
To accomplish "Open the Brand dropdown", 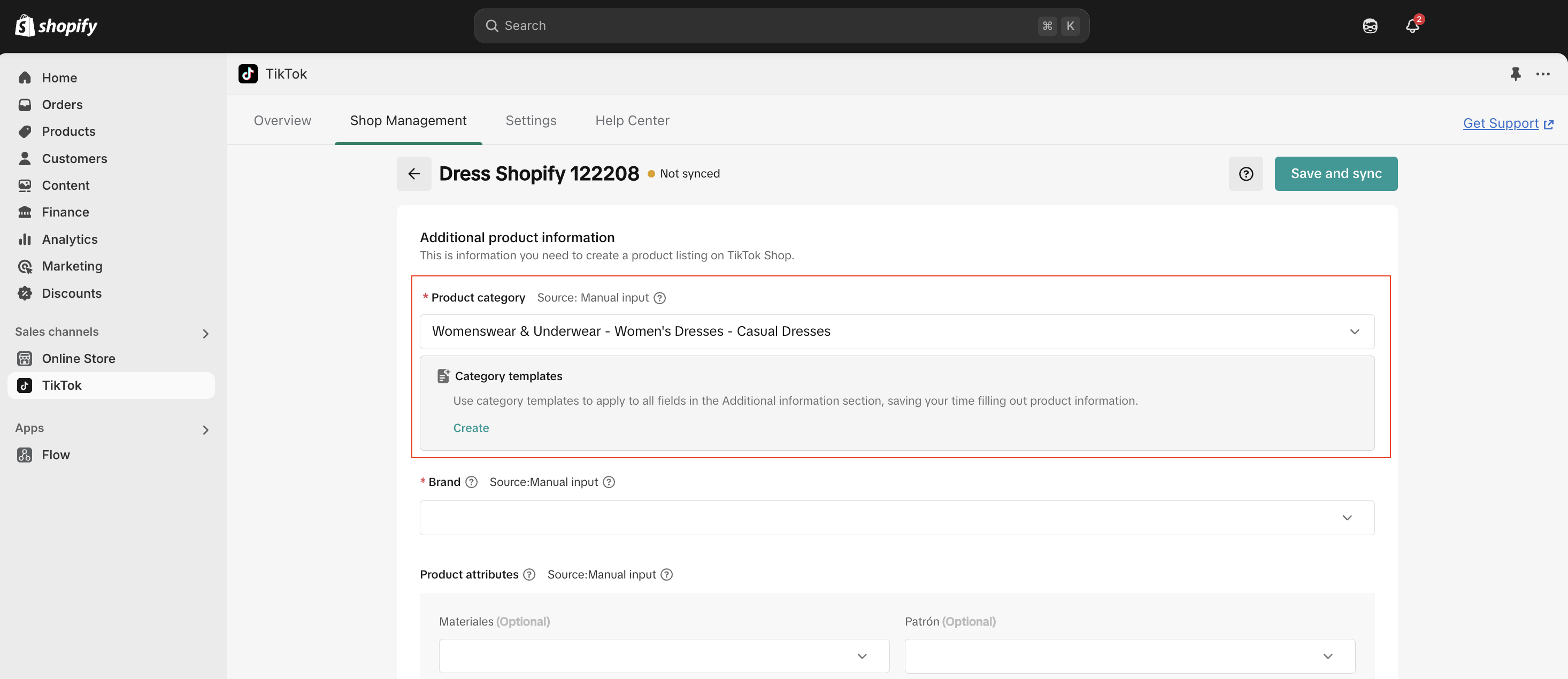I will [x=897, y=518].
